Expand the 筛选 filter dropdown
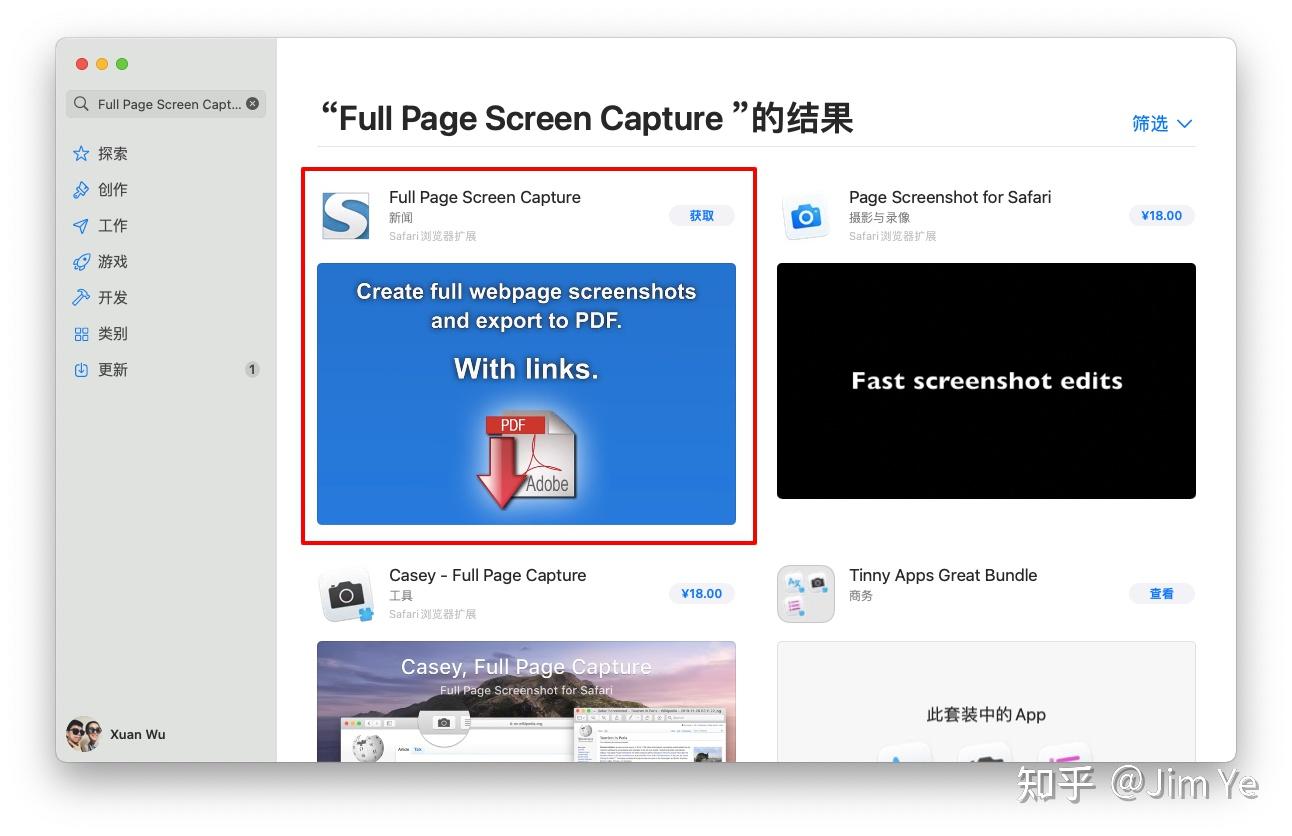The height and width of the screenshot is (836, 1292). [x=1162, y=124]
